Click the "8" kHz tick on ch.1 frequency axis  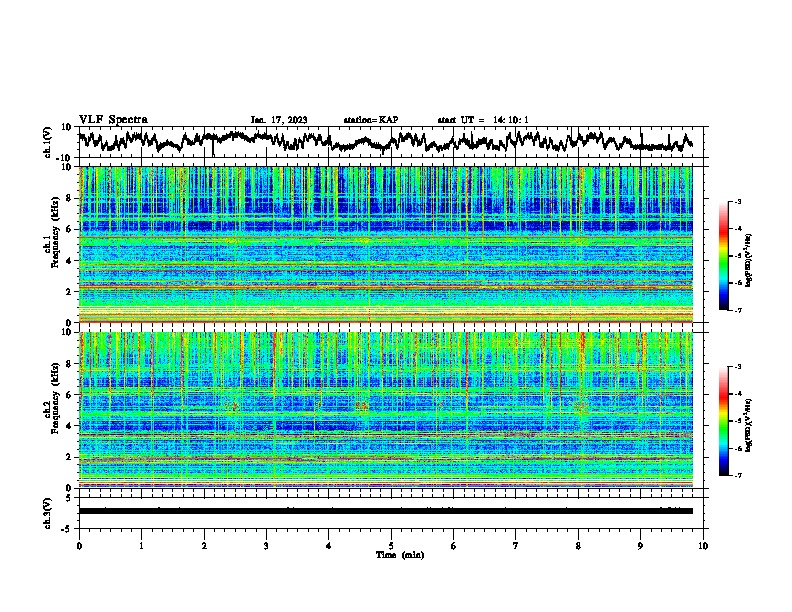tap(70, 198)
